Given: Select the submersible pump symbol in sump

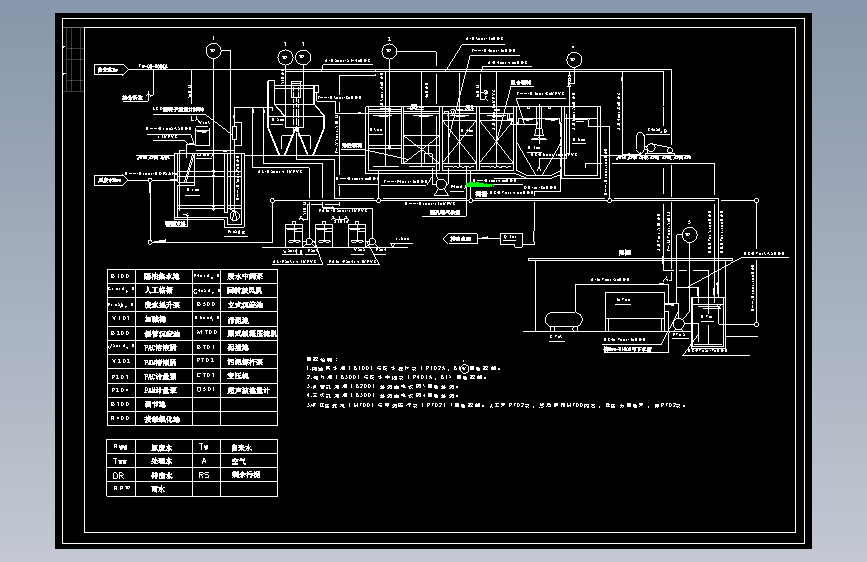Looking at the screenshot, I should [234, 216].
